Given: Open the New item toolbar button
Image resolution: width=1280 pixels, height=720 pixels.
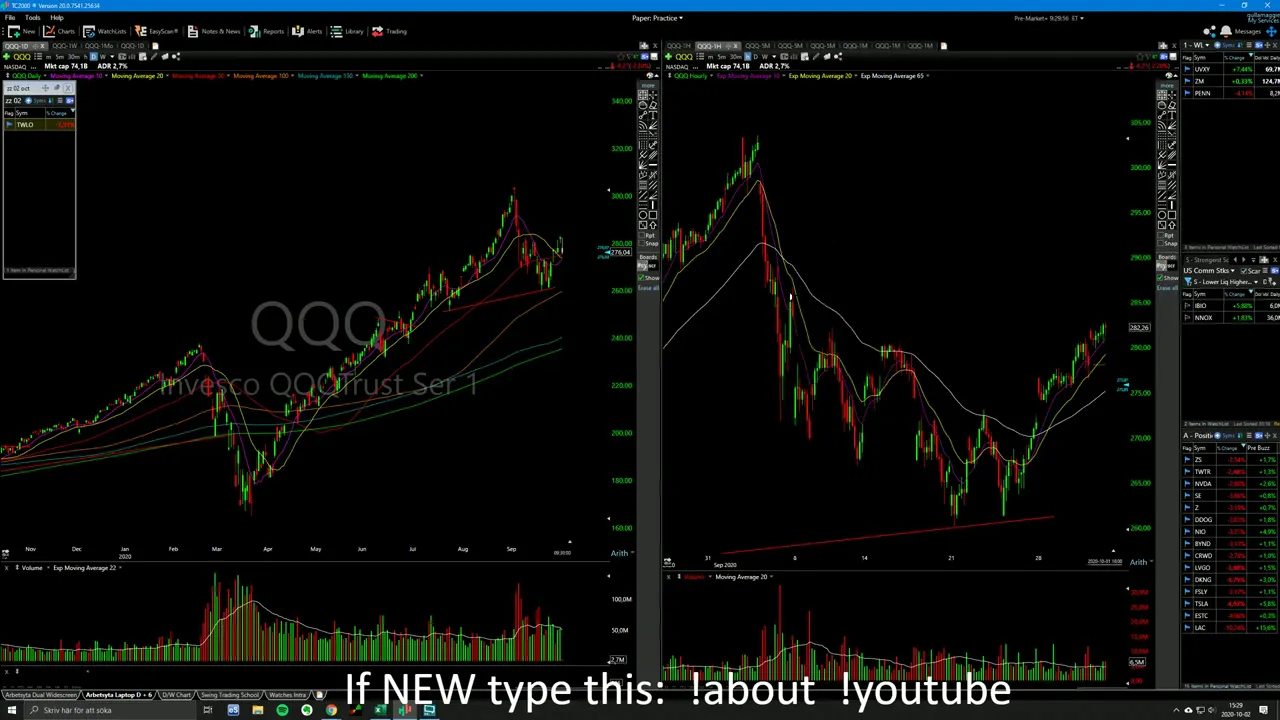Looking at the screenshot, I should pos(21,31).
